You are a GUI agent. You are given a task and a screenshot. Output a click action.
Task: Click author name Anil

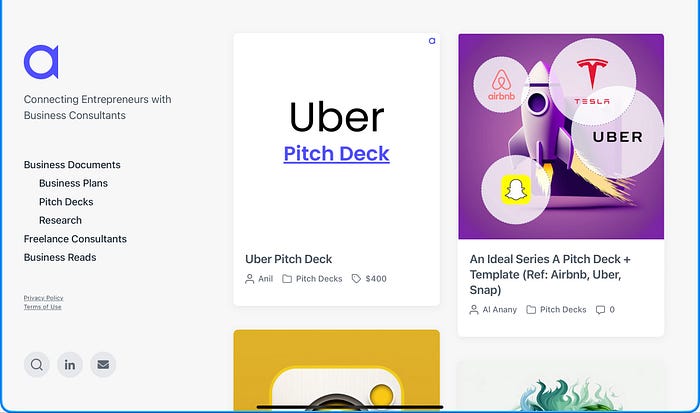coord(265,279)
